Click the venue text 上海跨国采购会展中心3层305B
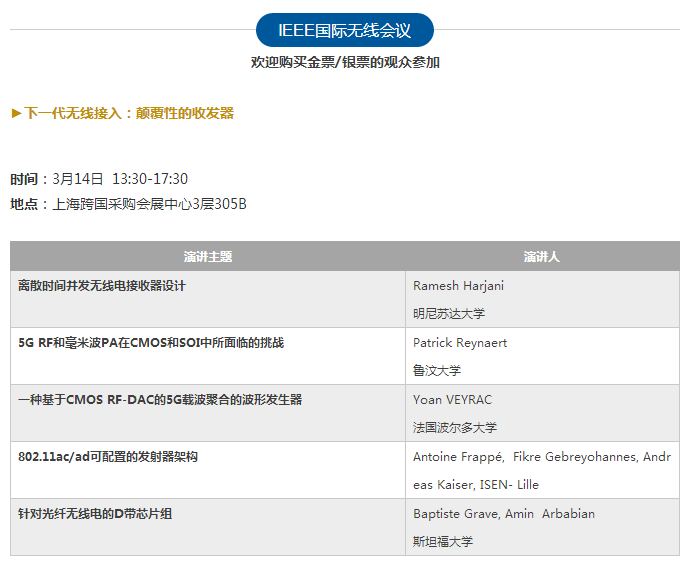Viewport: 688px width, 567px height. [x=149, y=205]
